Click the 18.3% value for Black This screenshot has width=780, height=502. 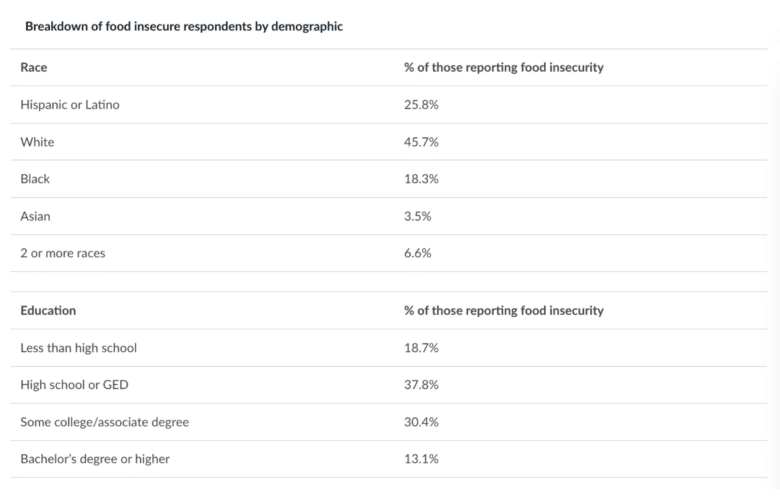(421, 179)
